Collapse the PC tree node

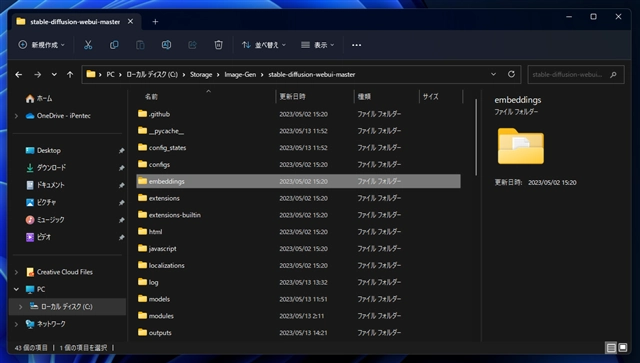16,289
